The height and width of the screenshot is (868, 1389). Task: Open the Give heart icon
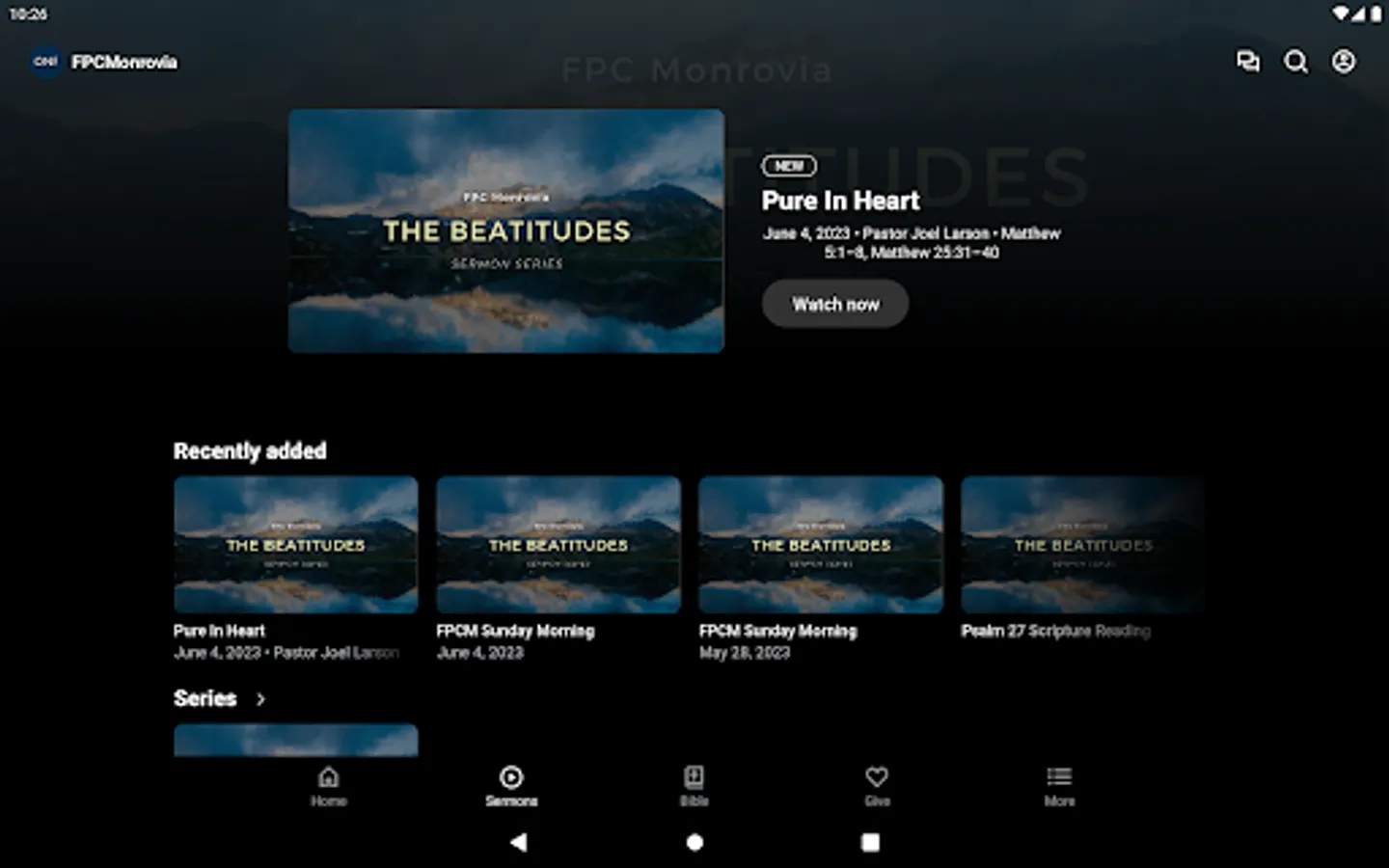click(877, 777)
